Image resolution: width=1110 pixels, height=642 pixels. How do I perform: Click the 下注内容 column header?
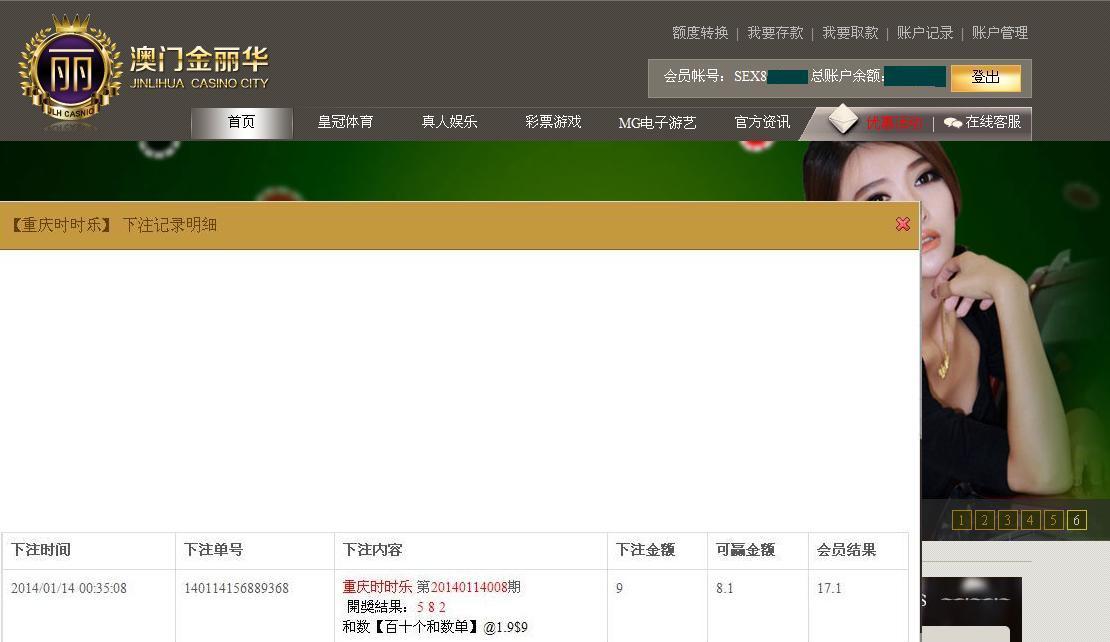click(x=373, y=550)
